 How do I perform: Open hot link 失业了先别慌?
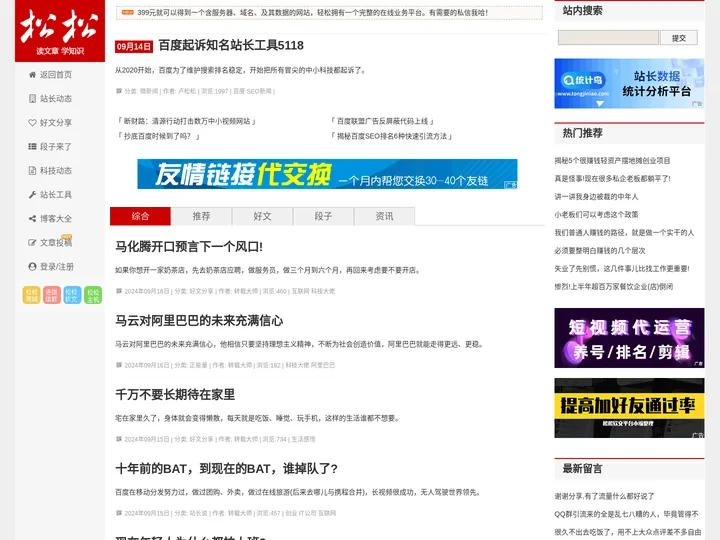(622, 269)
